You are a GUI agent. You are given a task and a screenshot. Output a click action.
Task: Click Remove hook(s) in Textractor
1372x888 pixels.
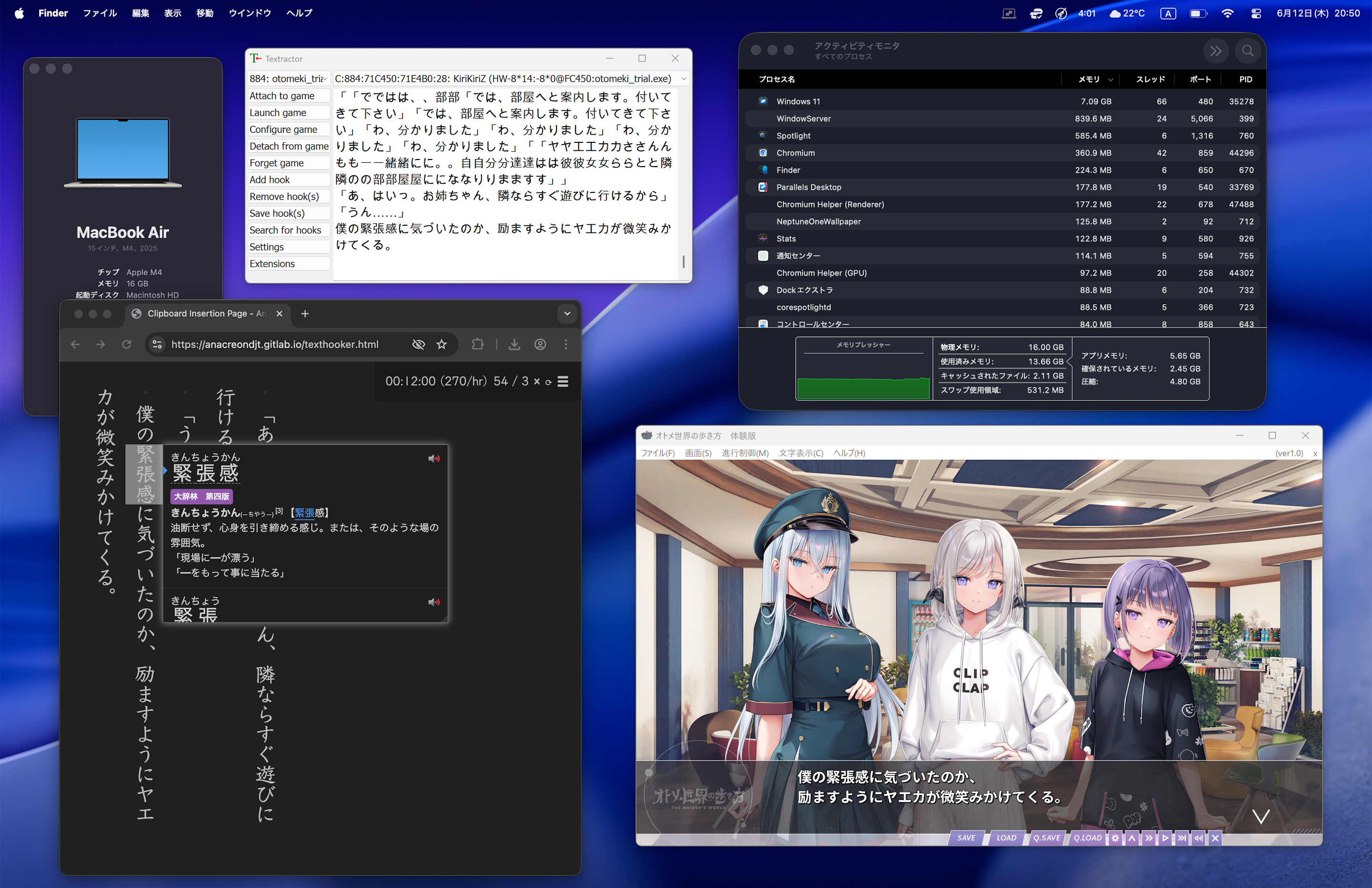[x=289, y=197]
